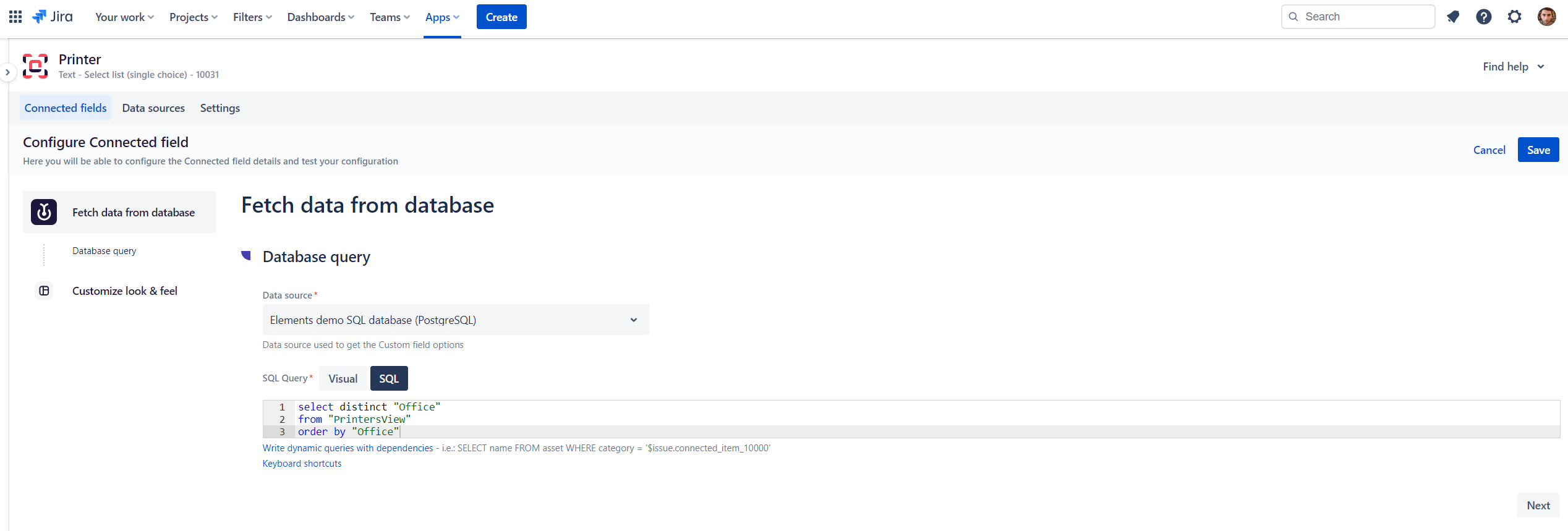1568x531 pixels.
Task: Open the Jira app switcher grid icon
Action: (15, 17)
